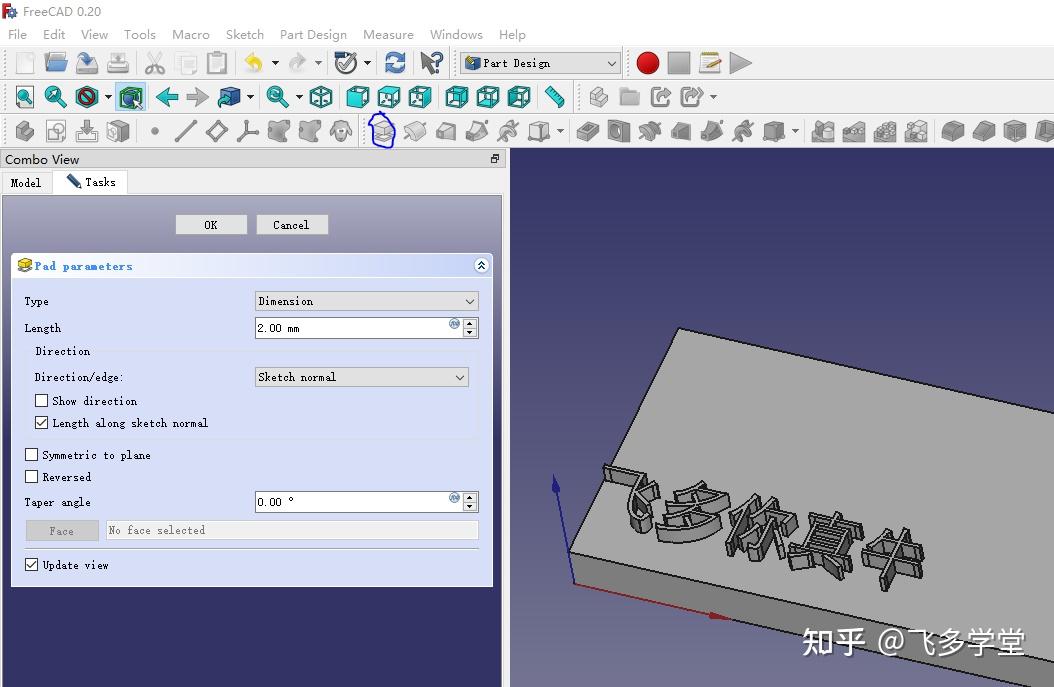
Task: Switch to isometric view cube icon
Action: pos(321,97)
